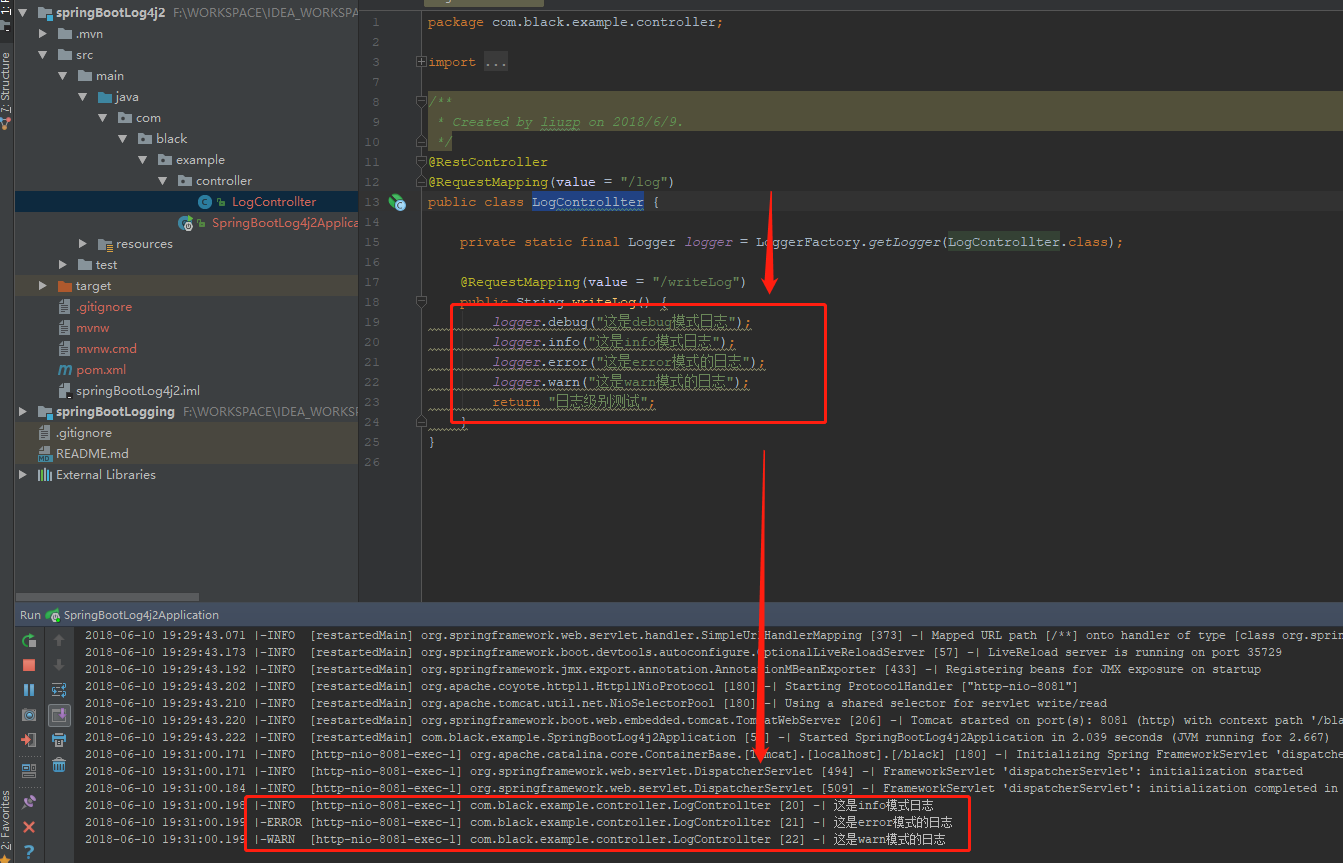Restore the layout via the layout icon
The width and height of the screenshot is (1343, 863).
[x=29, y=770]
